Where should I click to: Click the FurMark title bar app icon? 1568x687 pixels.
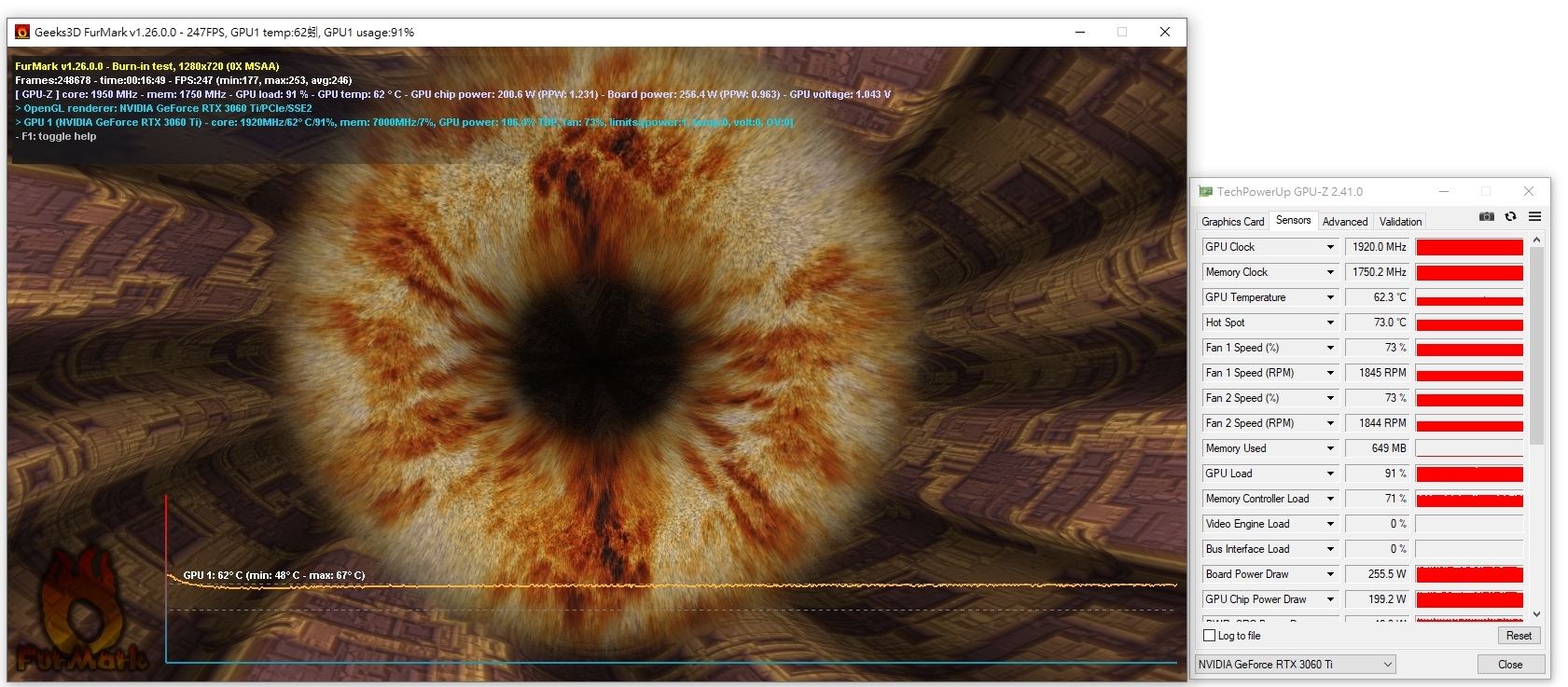tap(22, 32)
